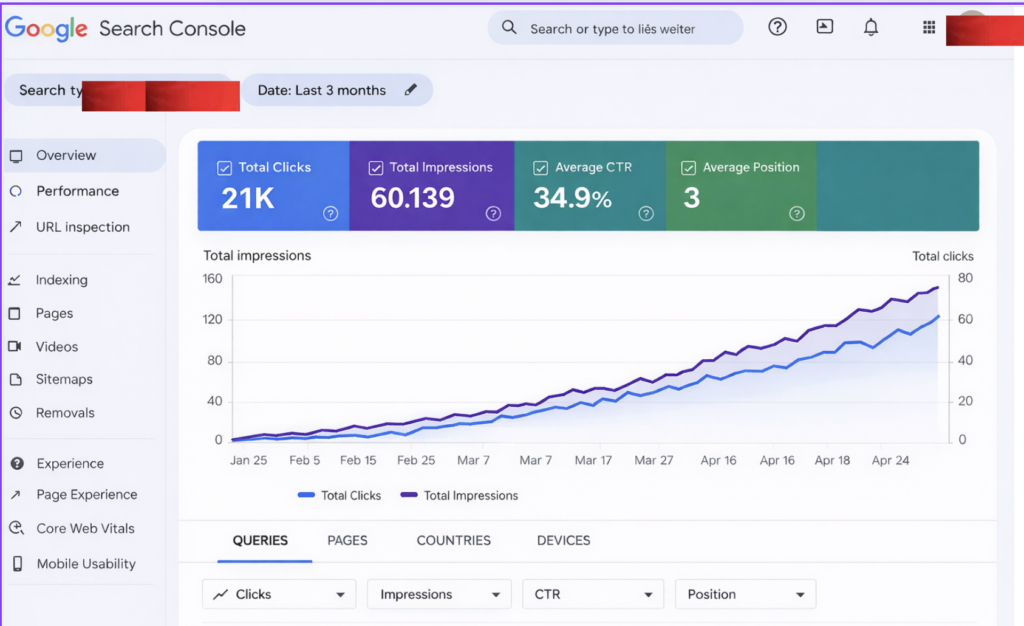Open the Google apps grid icon
1024x626 pixels.
click(x=928, y=27)
